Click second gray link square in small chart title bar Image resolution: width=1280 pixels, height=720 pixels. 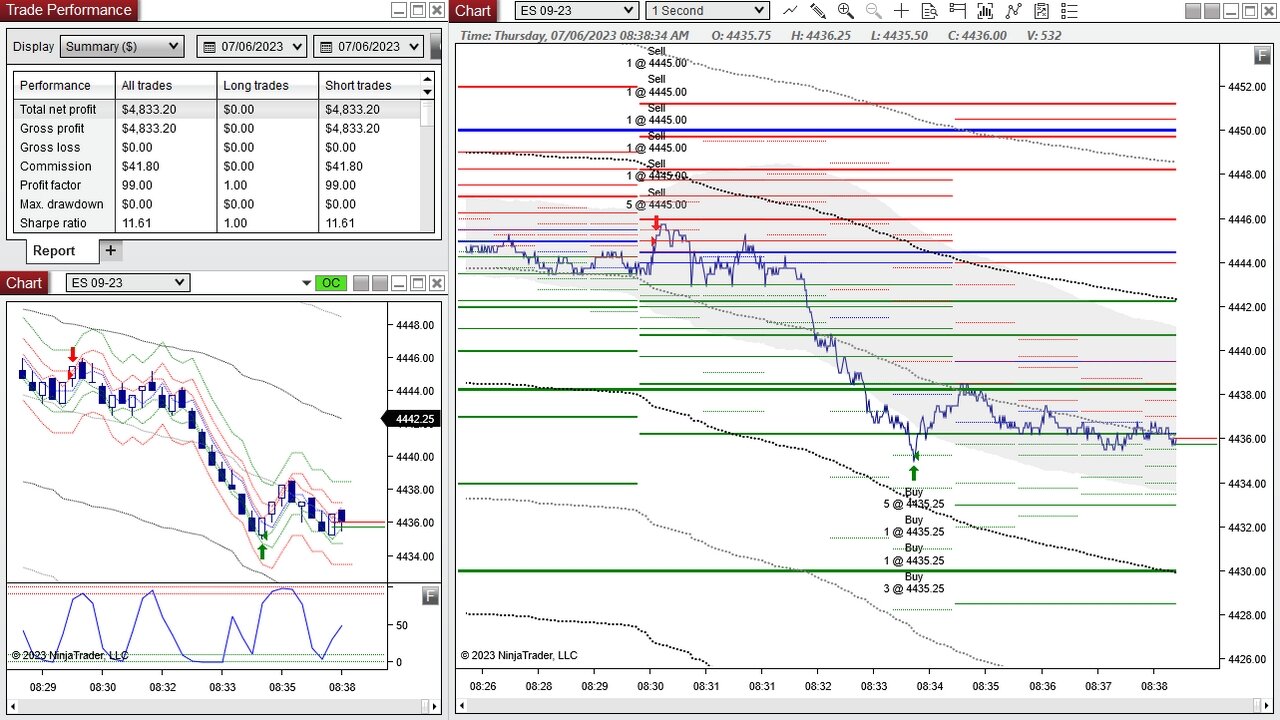[x=379, y=283]
